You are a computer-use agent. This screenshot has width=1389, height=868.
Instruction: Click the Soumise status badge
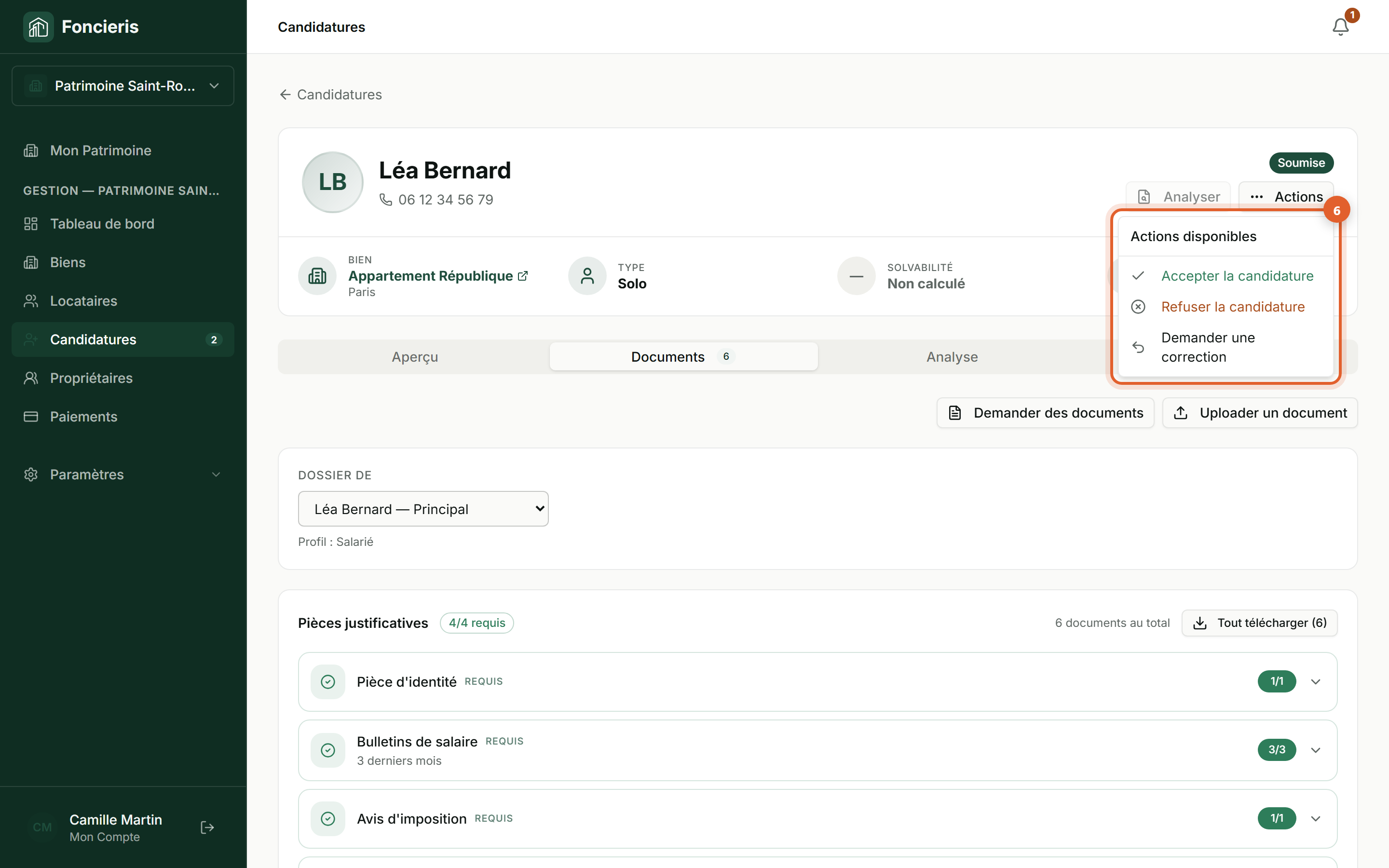1301,163
